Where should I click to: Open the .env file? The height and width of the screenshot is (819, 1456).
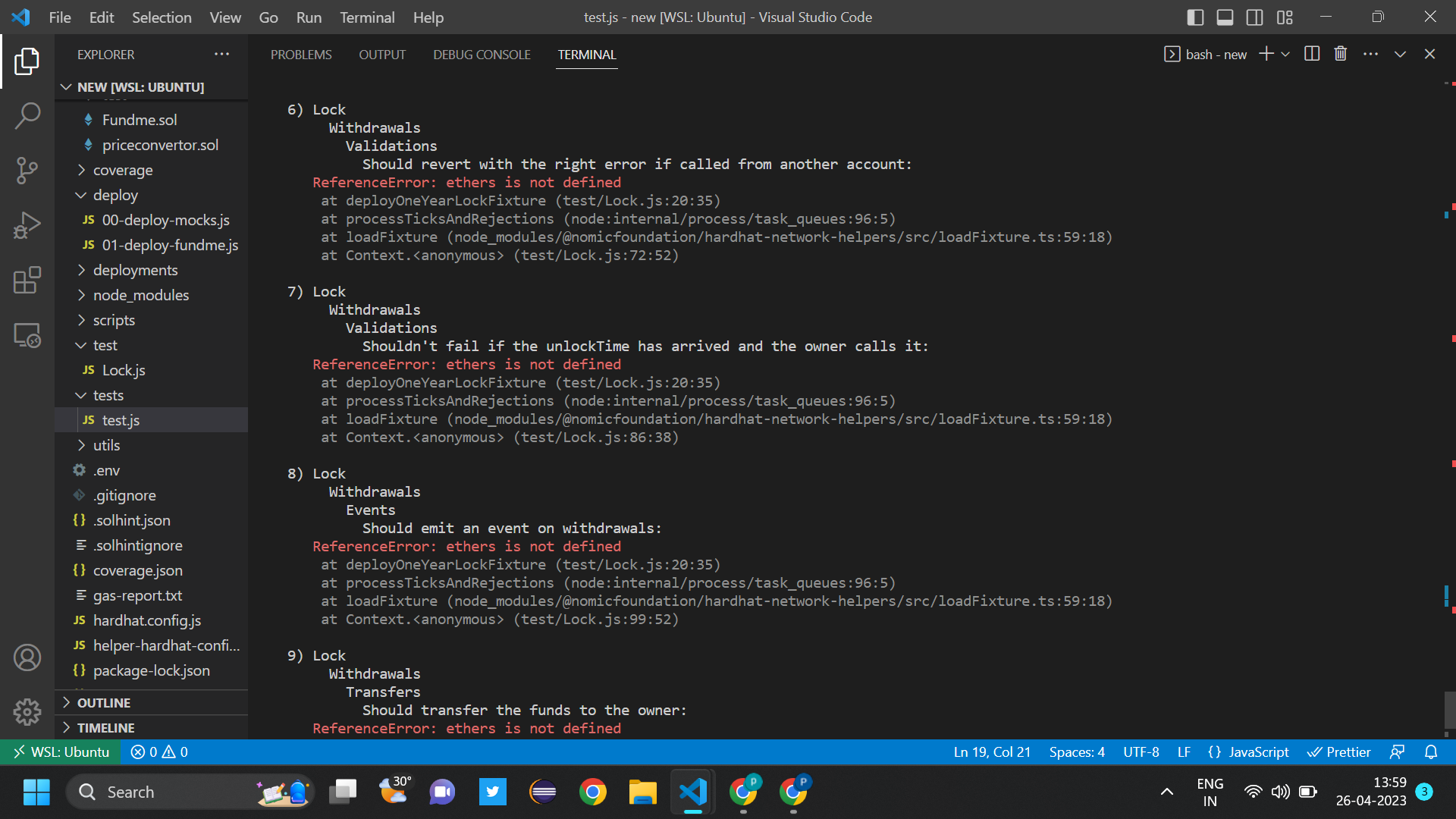pos(106,470)
